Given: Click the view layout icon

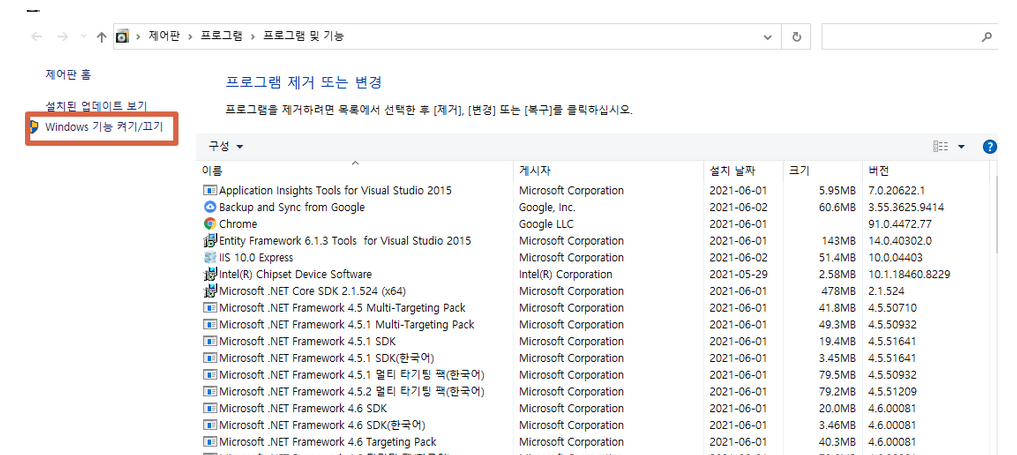Looking at the screenshot, I should pyautogui.click(x=940, y=146).
